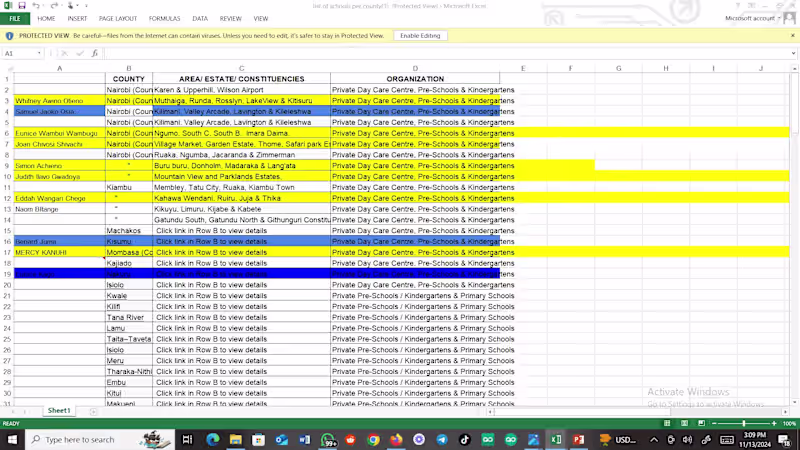Add a new sheet with plus icon
Screen dimensions: 800x450
pyautogui.click(x=91, y=411)
